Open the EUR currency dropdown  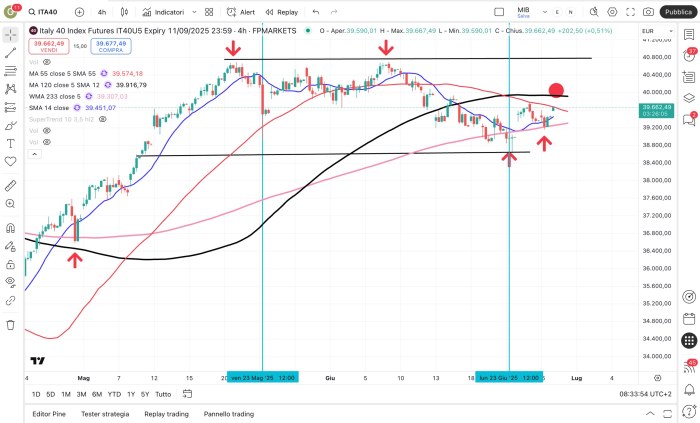[x=654, y=31]
